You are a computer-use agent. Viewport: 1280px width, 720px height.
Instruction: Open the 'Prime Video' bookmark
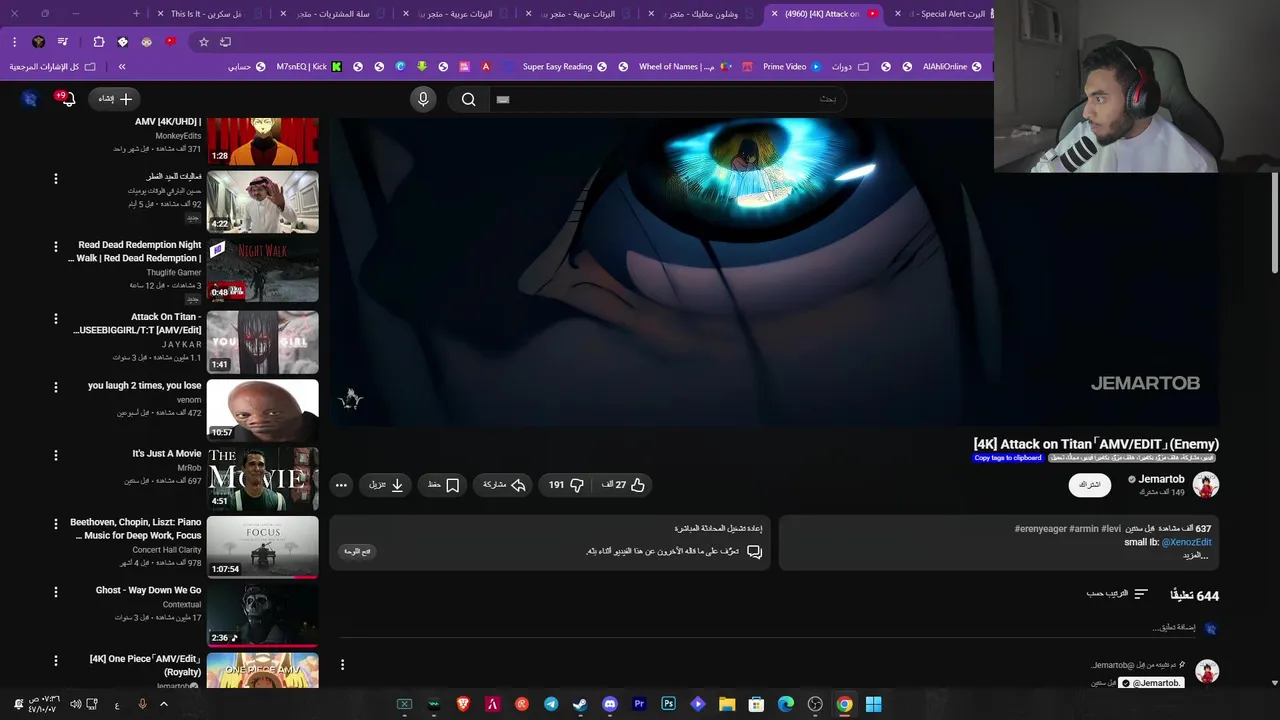[x=792, y=67]
